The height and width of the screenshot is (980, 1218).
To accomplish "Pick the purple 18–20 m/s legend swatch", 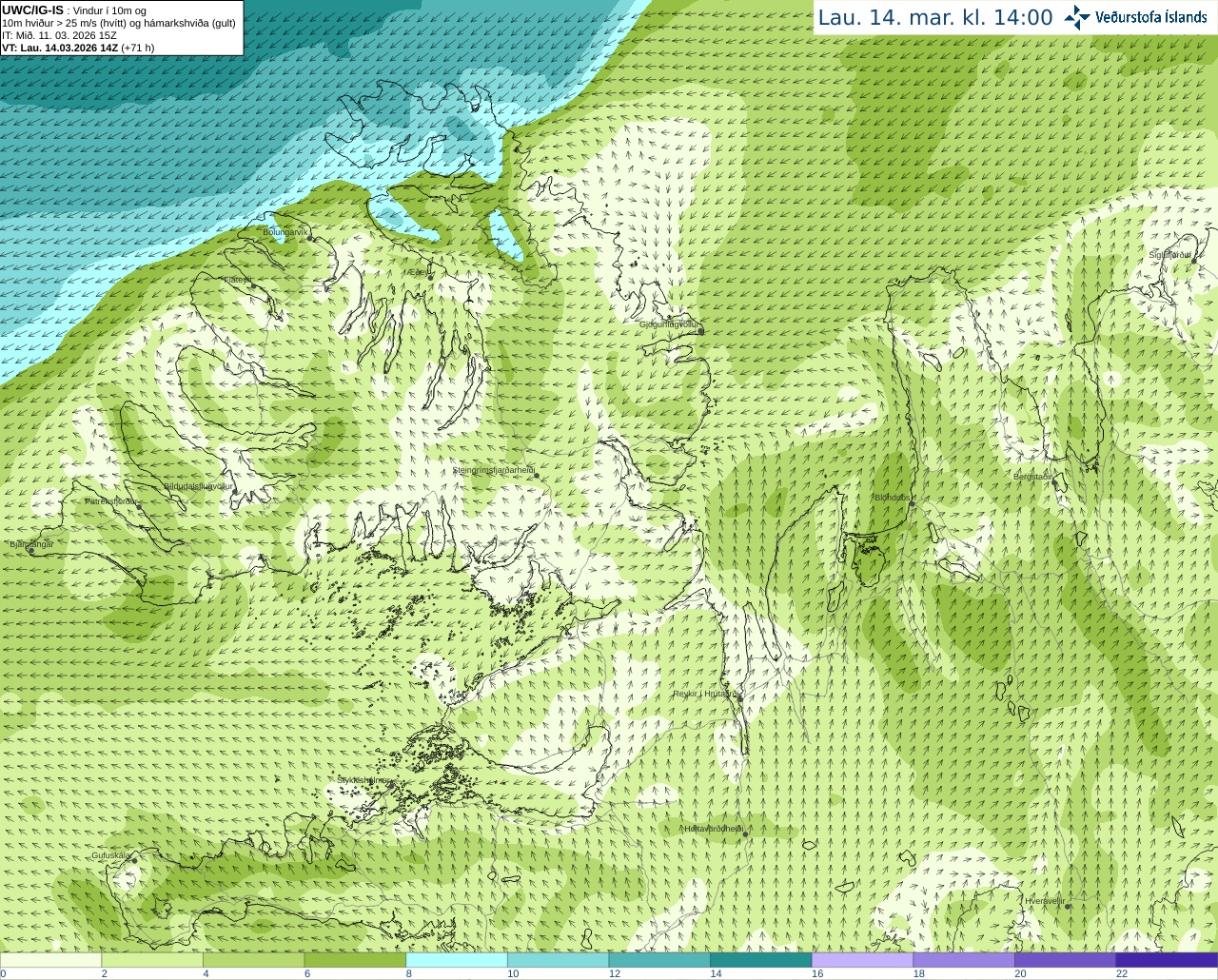I will pyautogui.click(x=964, y=960).
